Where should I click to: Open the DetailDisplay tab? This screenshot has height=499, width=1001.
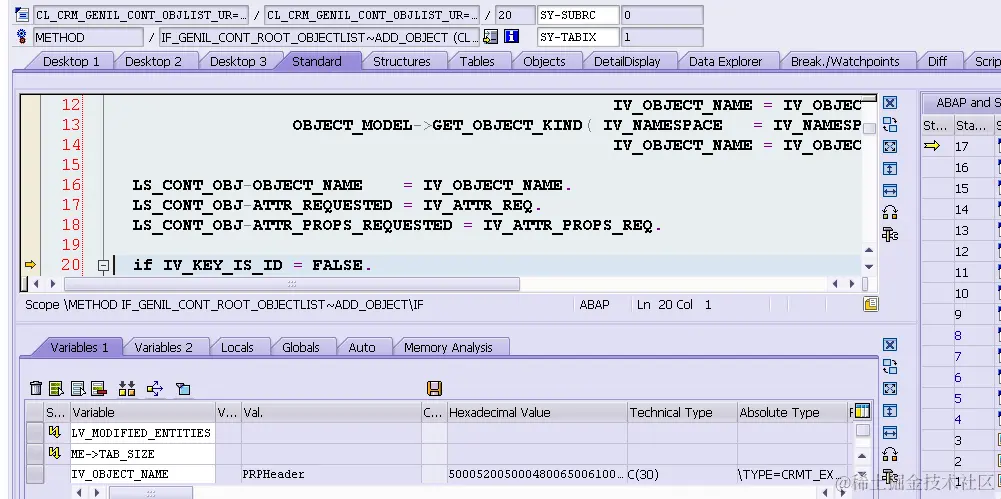[x=627, y=61]
